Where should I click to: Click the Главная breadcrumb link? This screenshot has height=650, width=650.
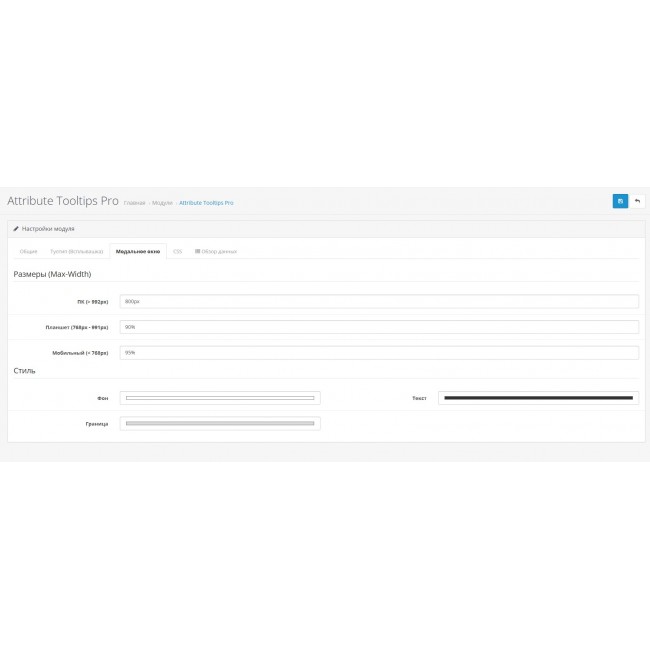tap(134, 203)
